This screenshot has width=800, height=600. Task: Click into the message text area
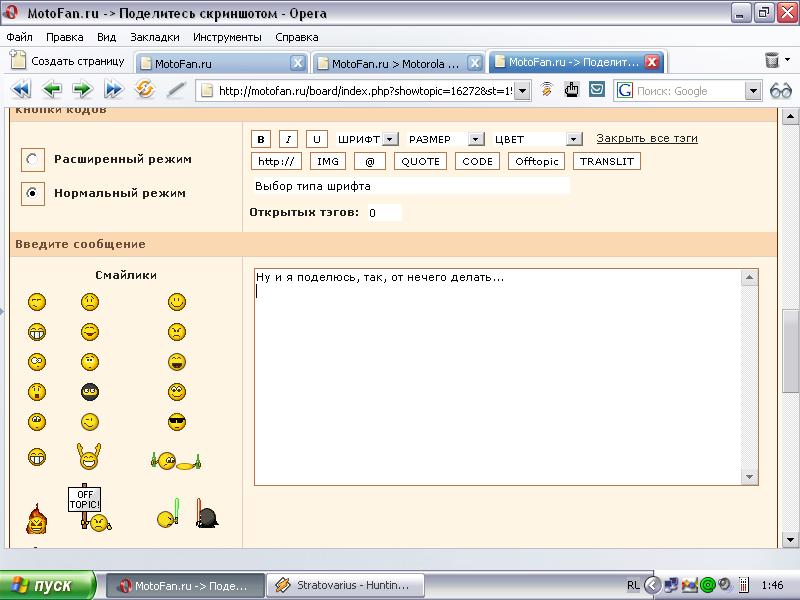(498, 377)
